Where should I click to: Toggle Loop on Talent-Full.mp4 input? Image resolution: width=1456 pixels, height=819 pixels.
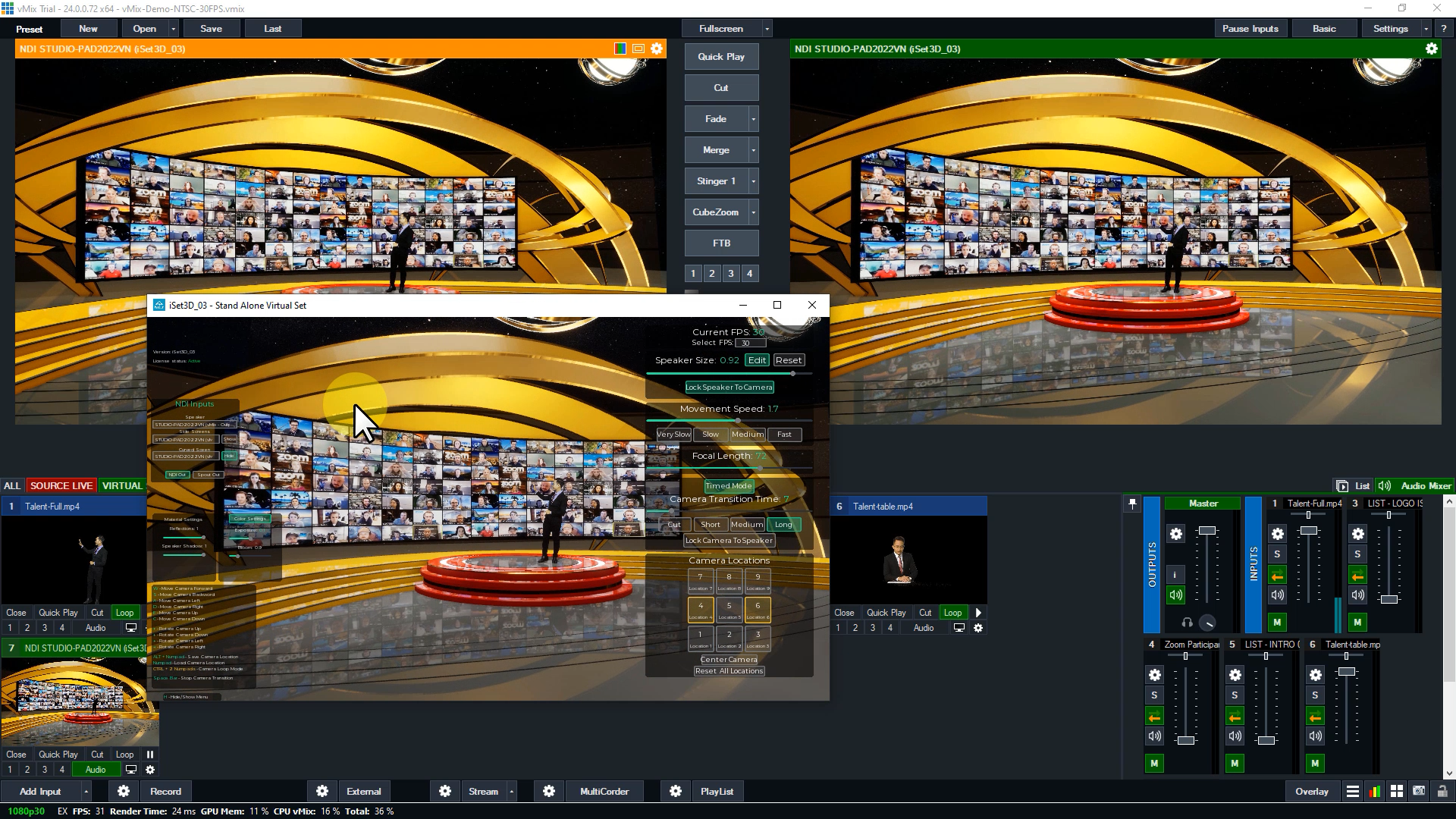click(124, 613)
